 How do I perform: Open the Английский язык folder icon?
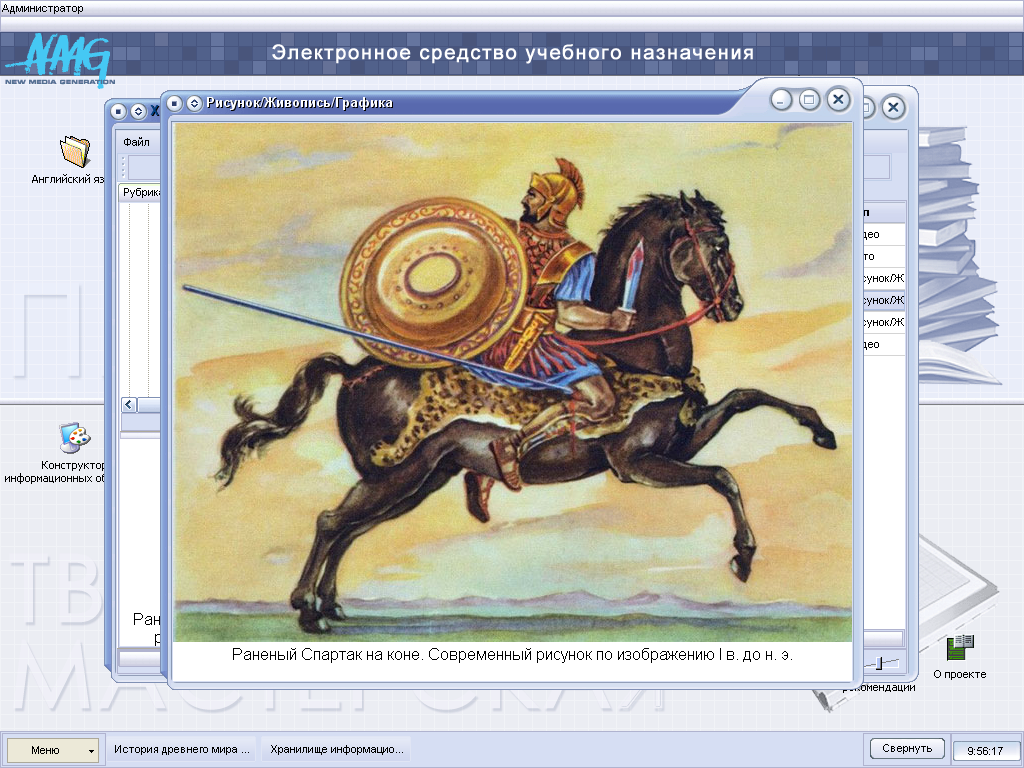74,152
